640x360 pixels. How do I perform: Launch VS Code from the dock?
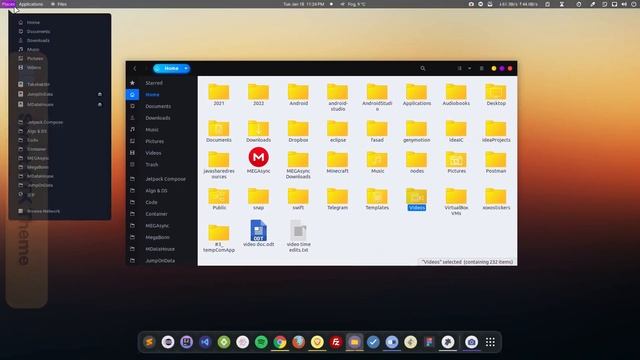click(205, 342)
